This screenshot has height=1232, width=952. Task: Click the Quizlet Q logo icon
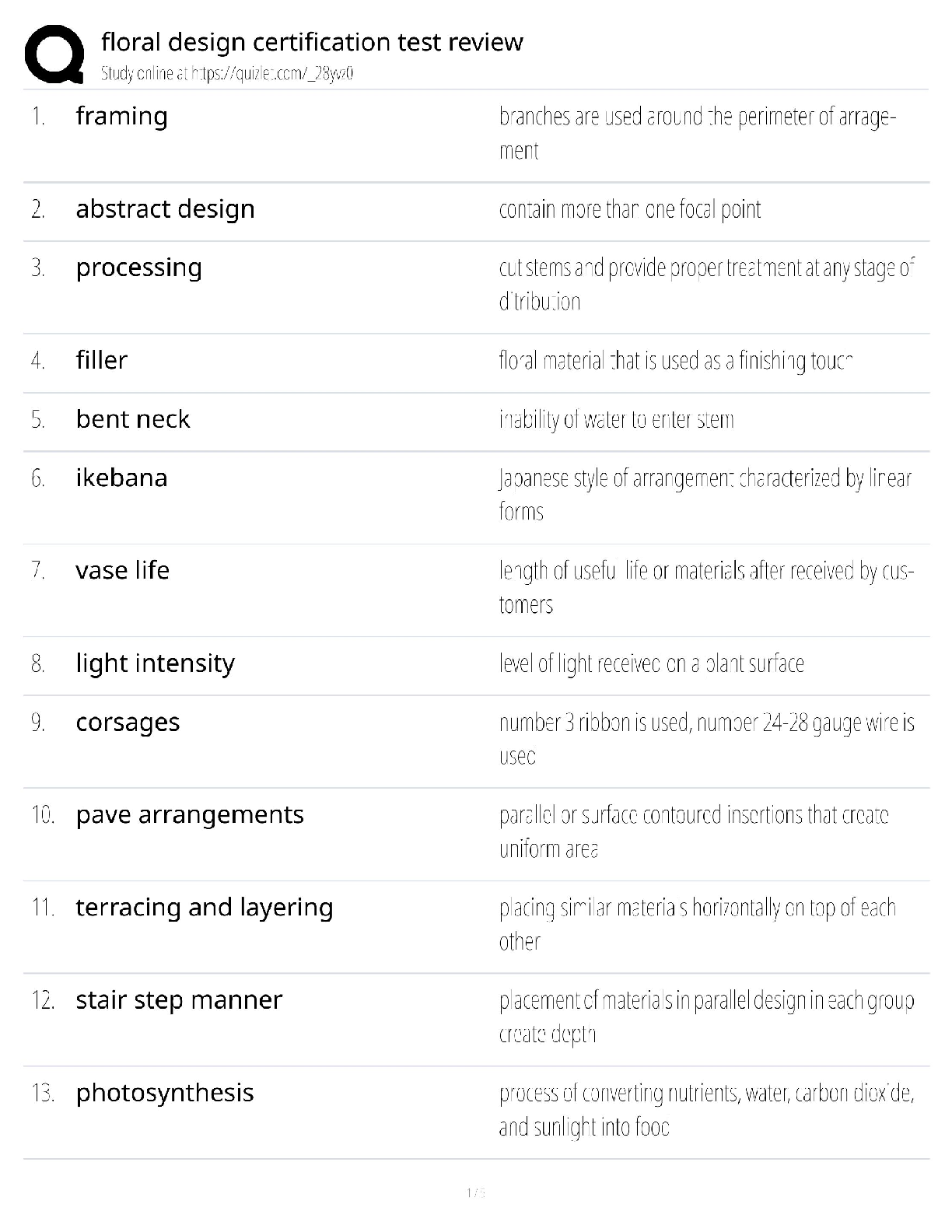54,54
